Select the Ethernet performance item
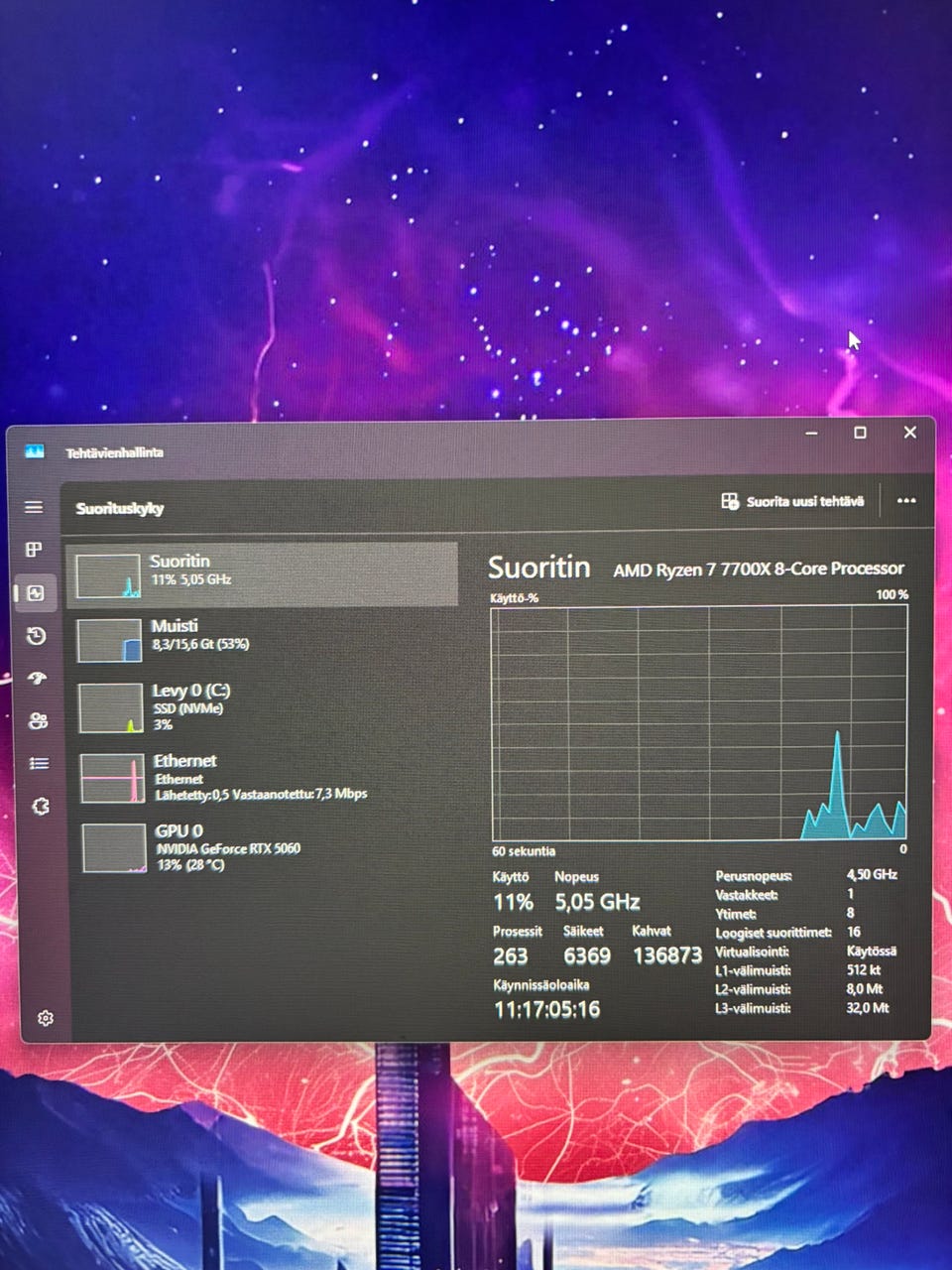The image size is (952, 1270). [264, 777]
